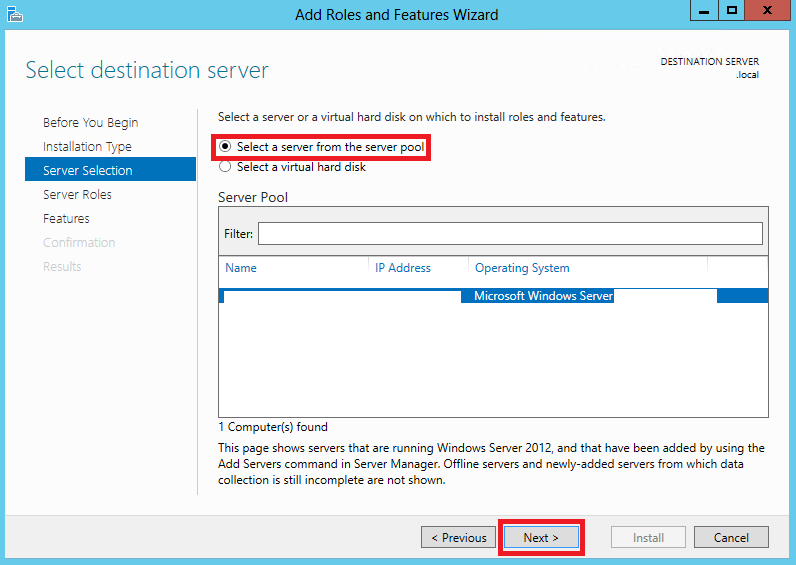Close the wizard with the X button
This screenshot has height=565, width=796.
point(768,10)
